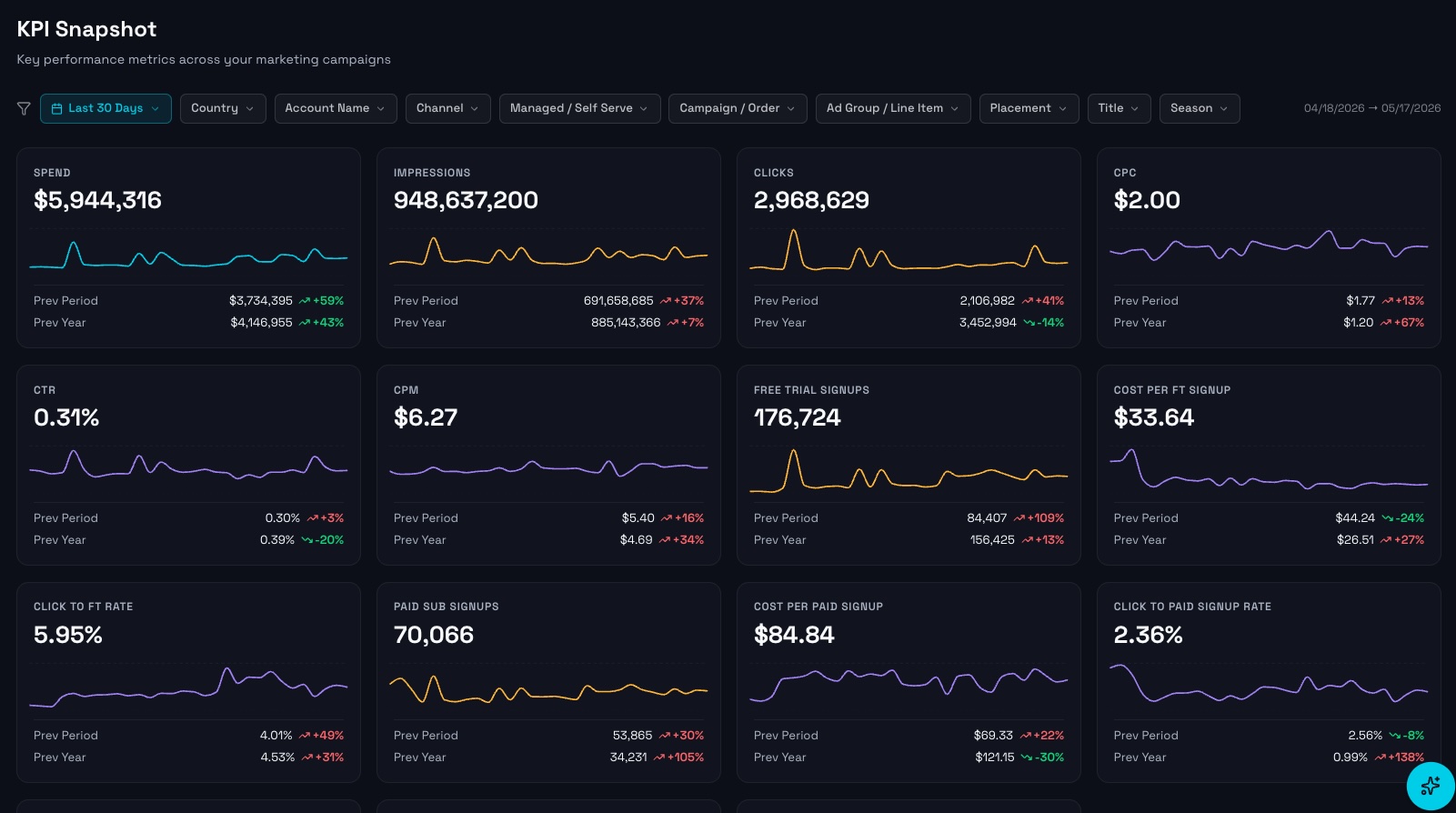Click CPM prev period $5.40
1456x813 pixels.
pyautogui.click(x=638, y=518)
